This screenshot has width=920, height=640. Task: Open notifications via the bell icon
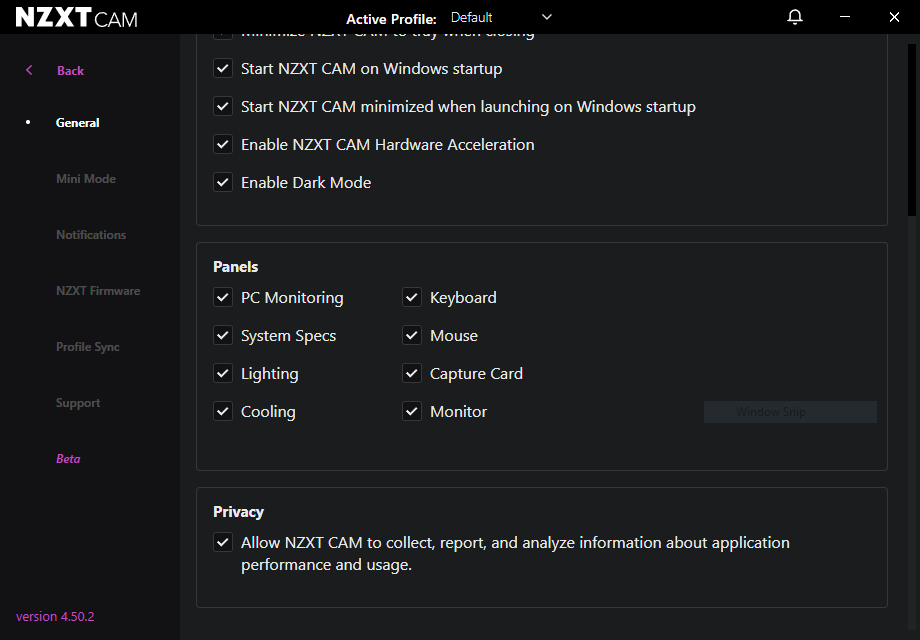pyautogui.click(x=794, y=17)
